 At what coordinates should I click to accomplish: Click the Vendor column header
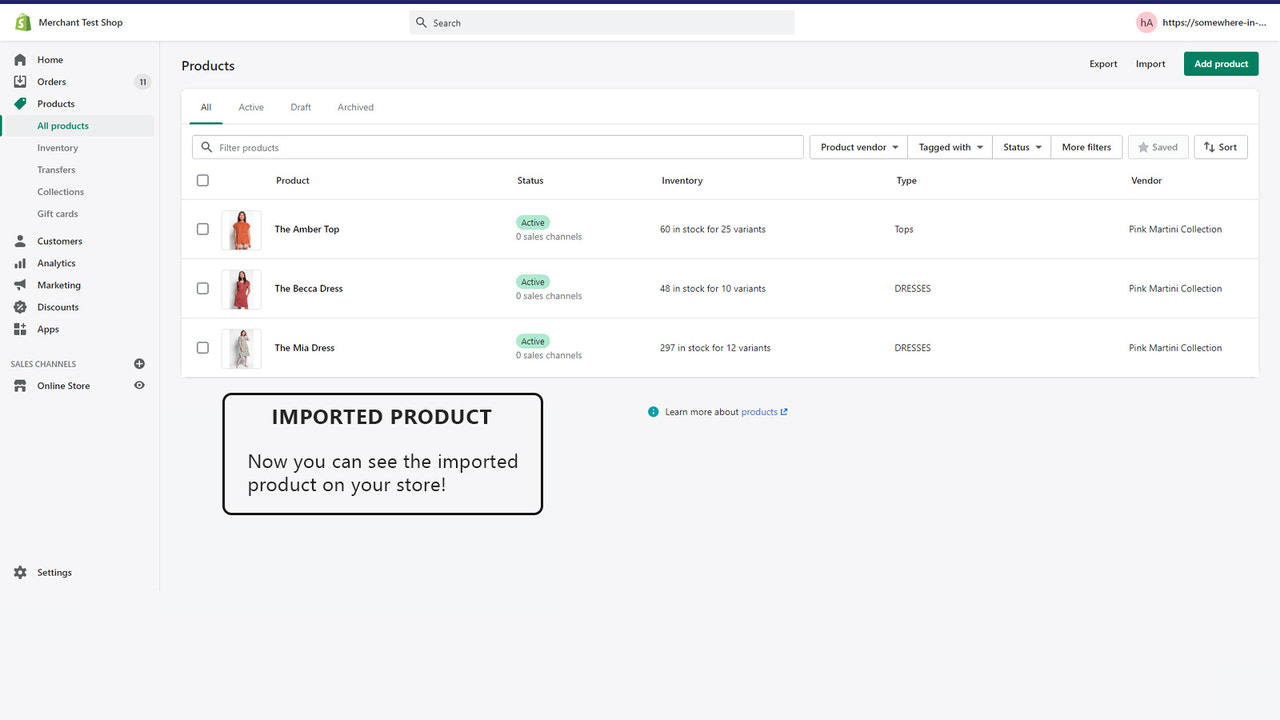[1146, 181]
